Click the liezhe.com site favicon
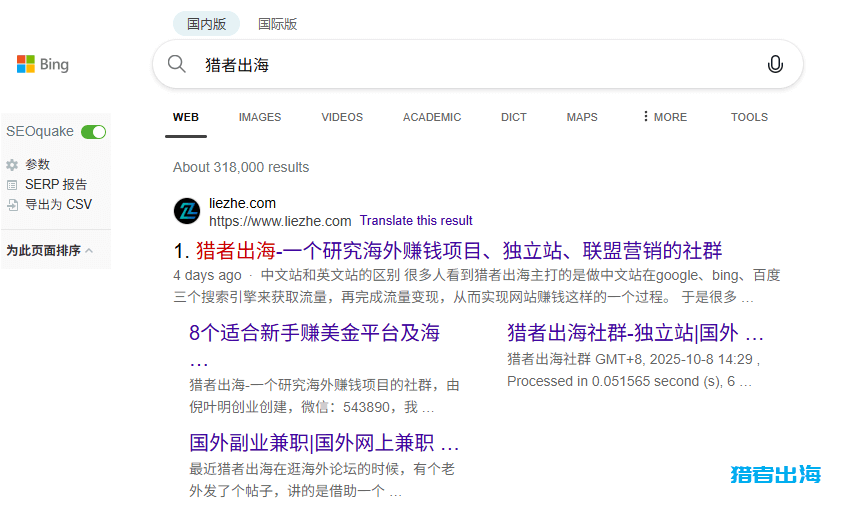This screenshot has width=851, height=513. click(x=187, y=211)
